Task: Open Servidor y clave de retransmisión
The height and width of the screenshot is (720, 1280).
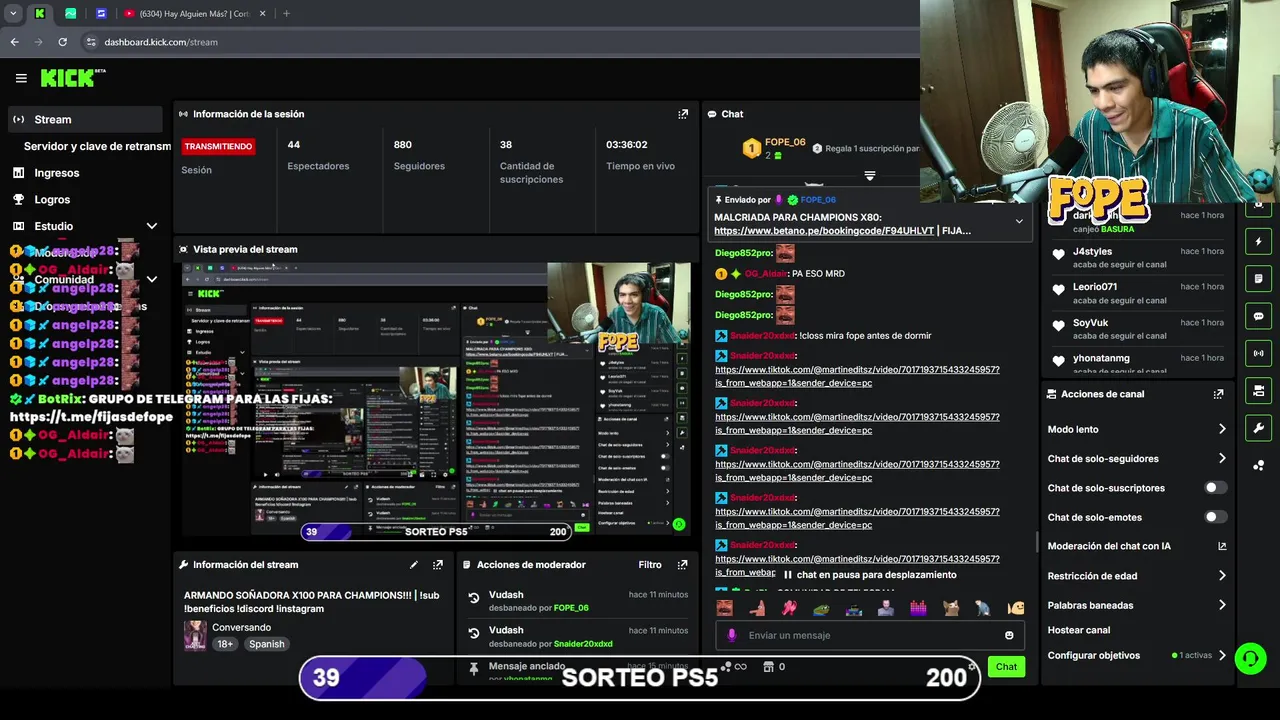Action: (x=97, y=146)
